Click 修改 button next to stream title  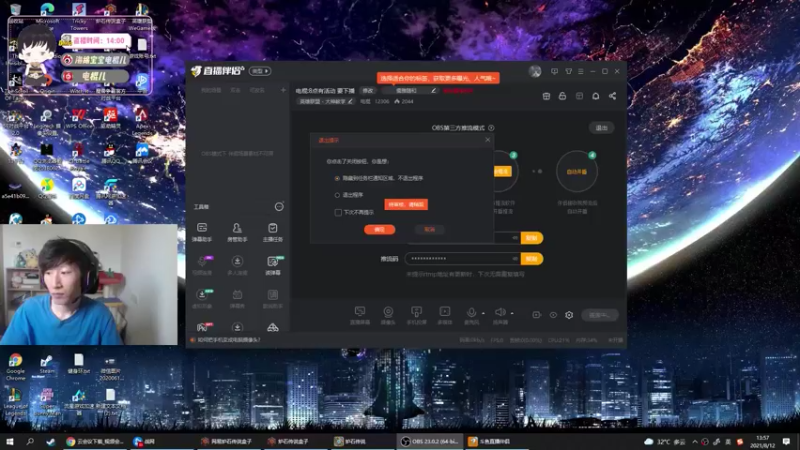point(367,90)
